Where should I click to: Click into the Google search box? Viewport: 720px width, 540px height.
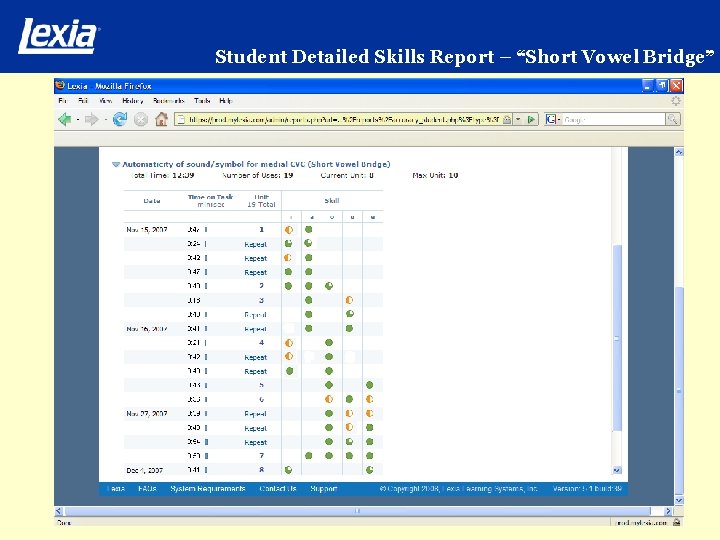pos(613,119)
